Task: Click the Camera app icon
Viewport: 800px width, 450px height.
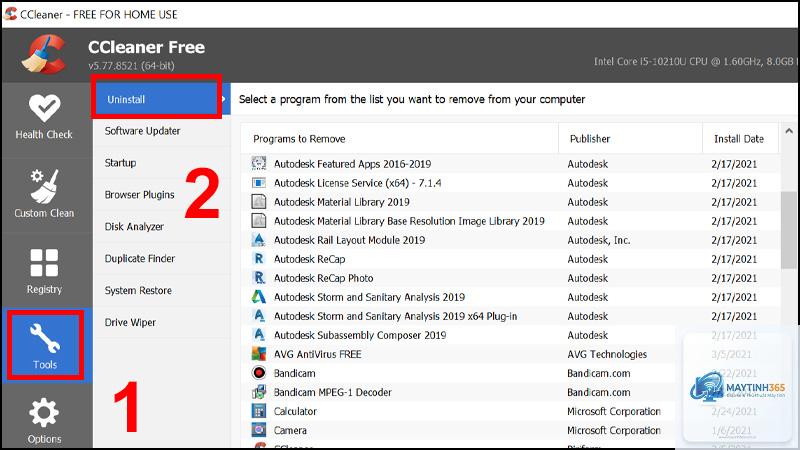Action: pos(259,430)
